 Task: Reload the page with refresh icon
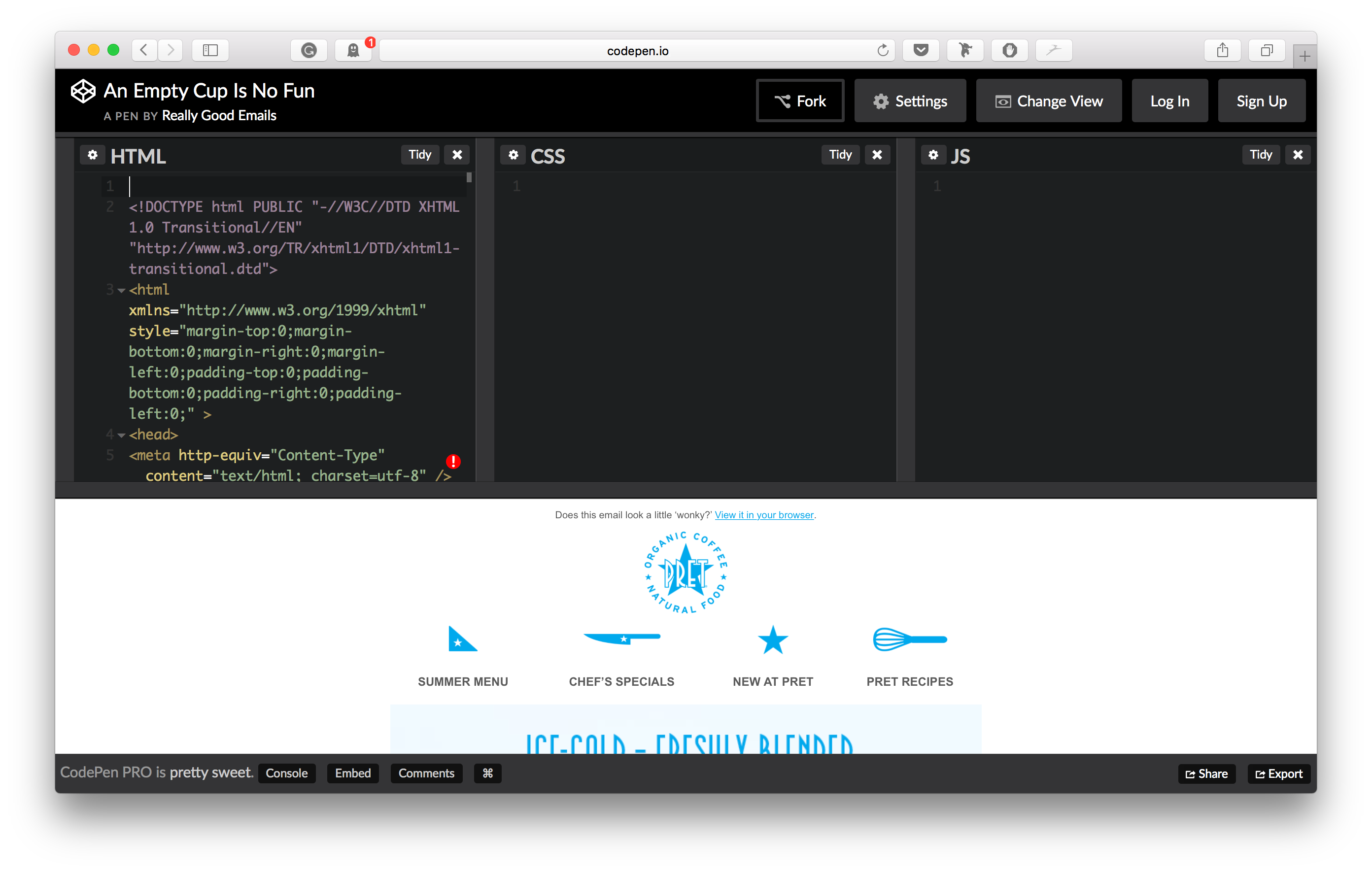883,51
